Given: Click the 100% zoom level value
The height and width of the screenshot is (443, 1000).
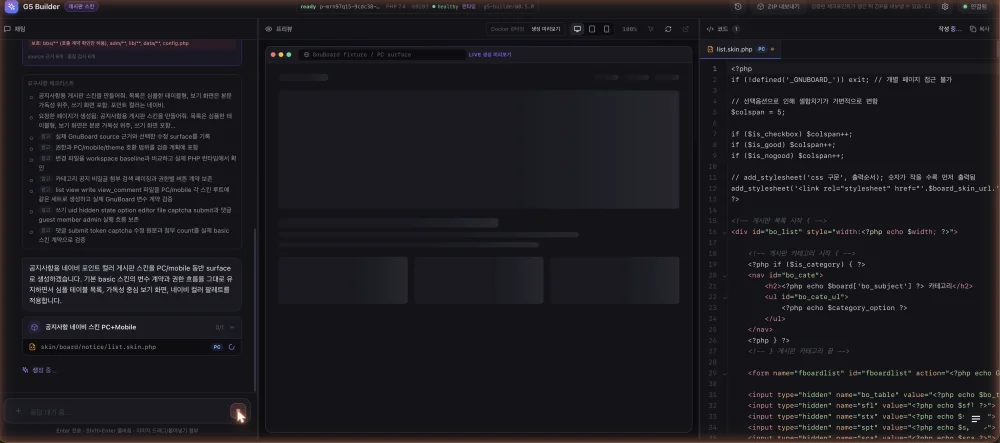Looking at the screenshot, I should [629, 29].
